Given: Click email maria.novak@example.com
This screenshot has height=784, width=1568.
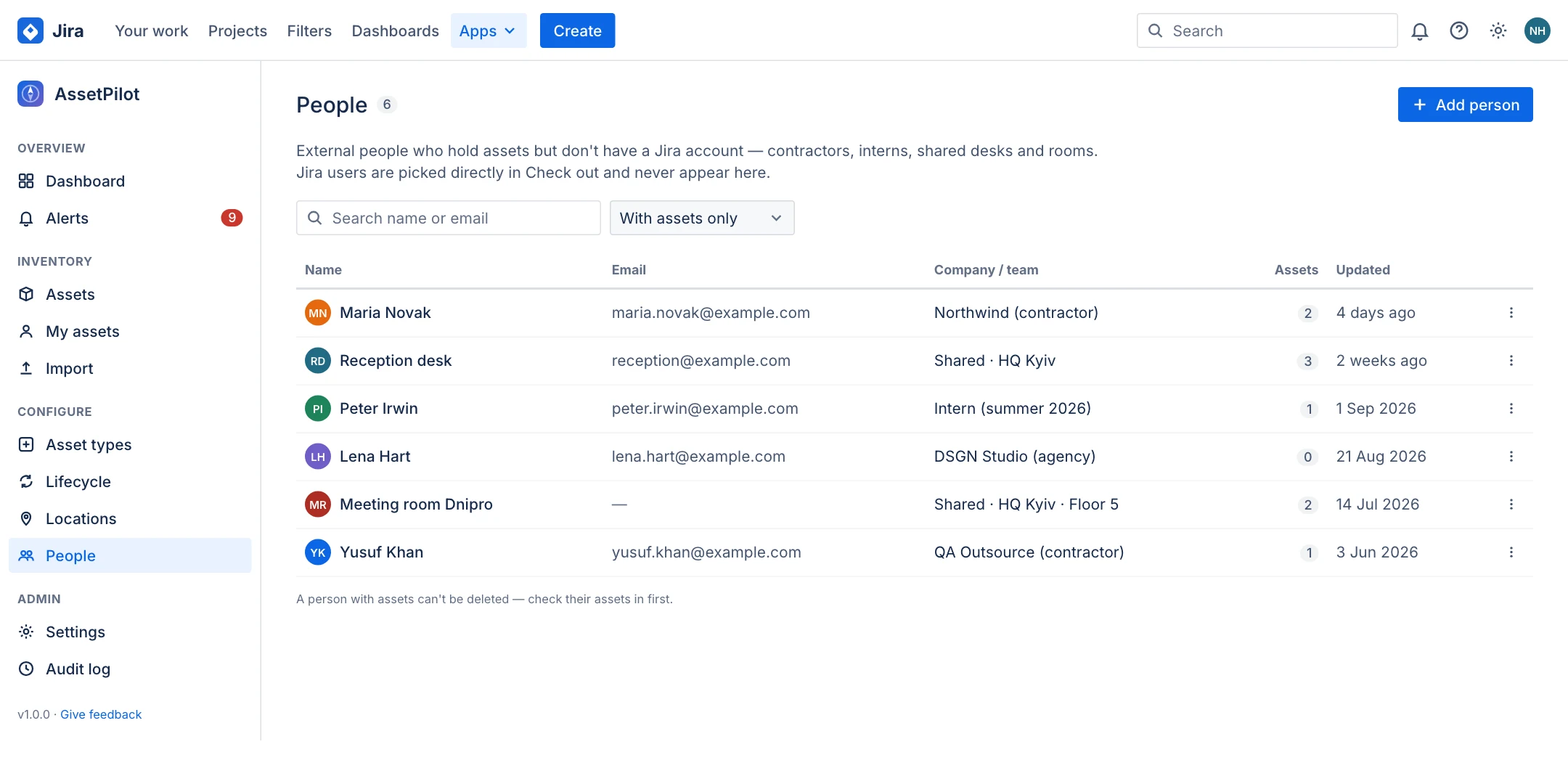Looking at the screenshot, I should (711, 313).
